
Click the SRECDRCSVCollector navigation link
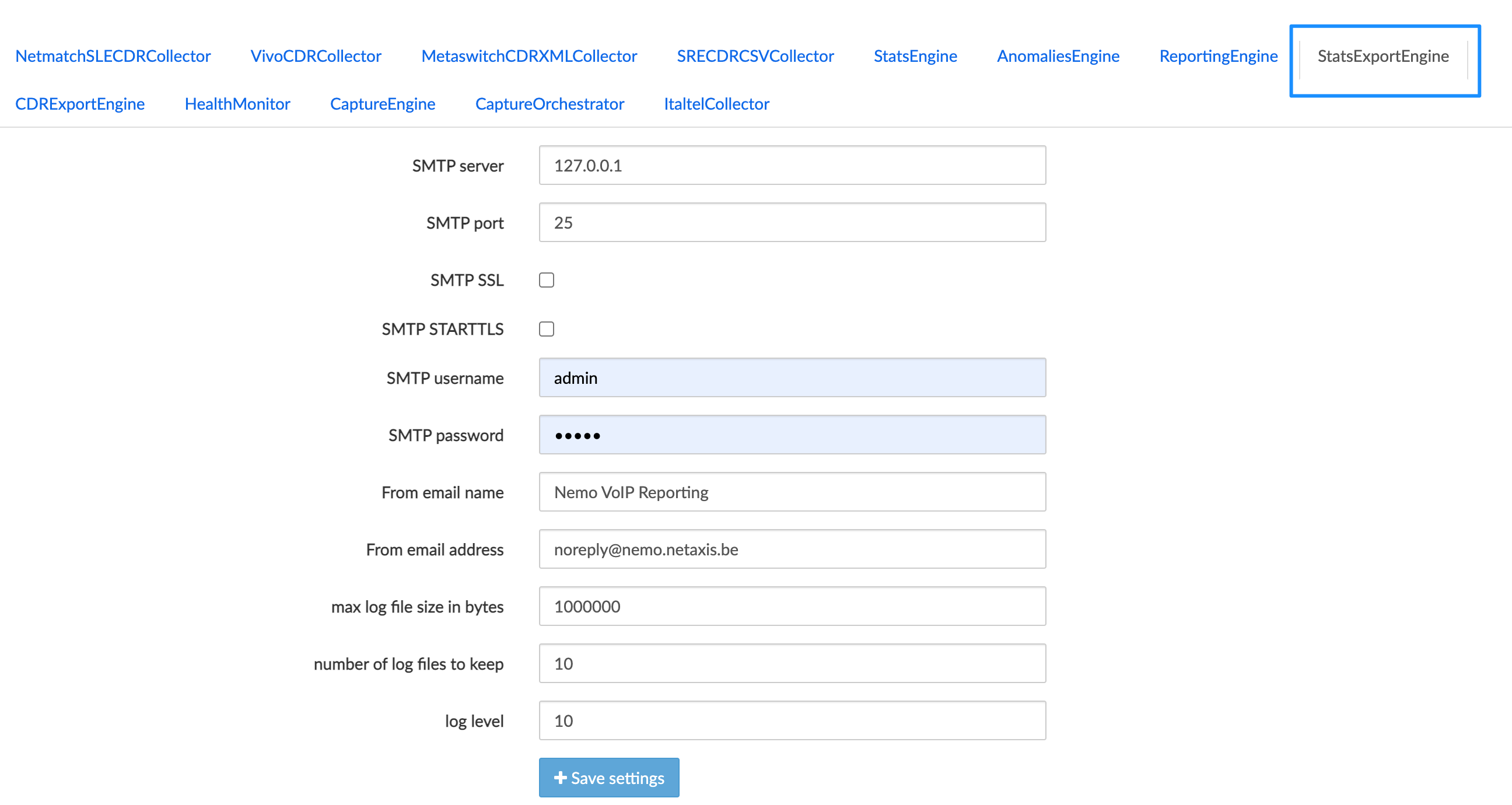[754, 56]
